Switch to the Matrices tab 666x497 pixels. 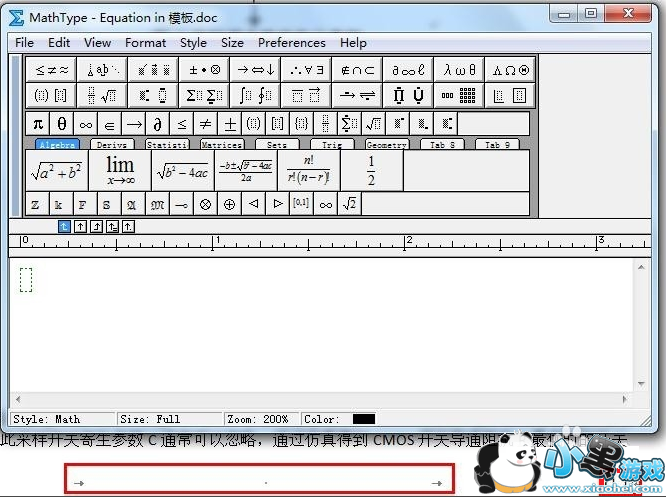tap(221, 145)
